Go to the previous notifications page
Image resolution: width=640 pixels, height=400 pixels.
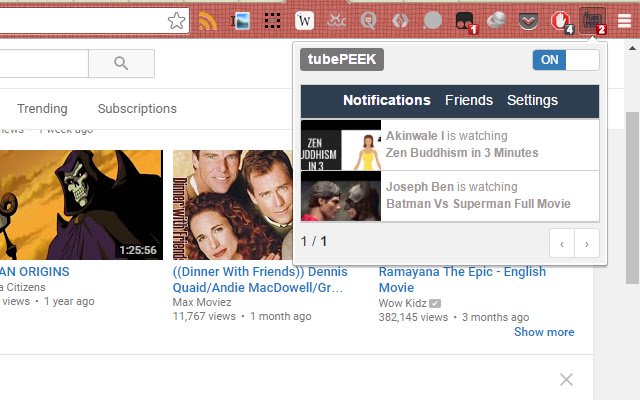pos(562,242)
